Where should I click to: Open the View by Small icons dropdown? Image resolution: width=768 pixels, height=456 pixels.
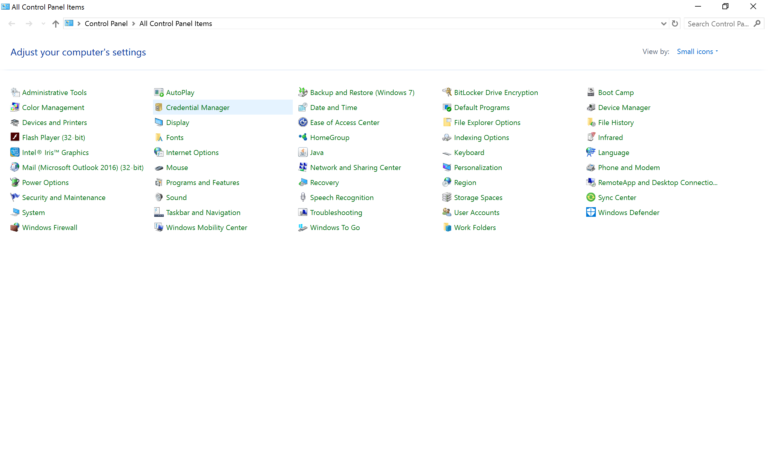pos(697,51)
